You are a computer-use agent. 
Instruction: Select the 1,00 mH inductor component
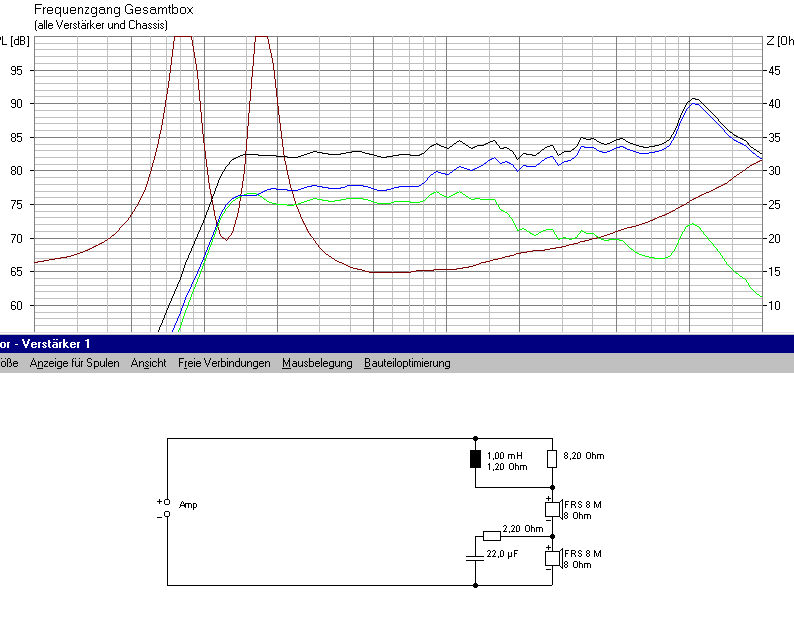[475, 459]
